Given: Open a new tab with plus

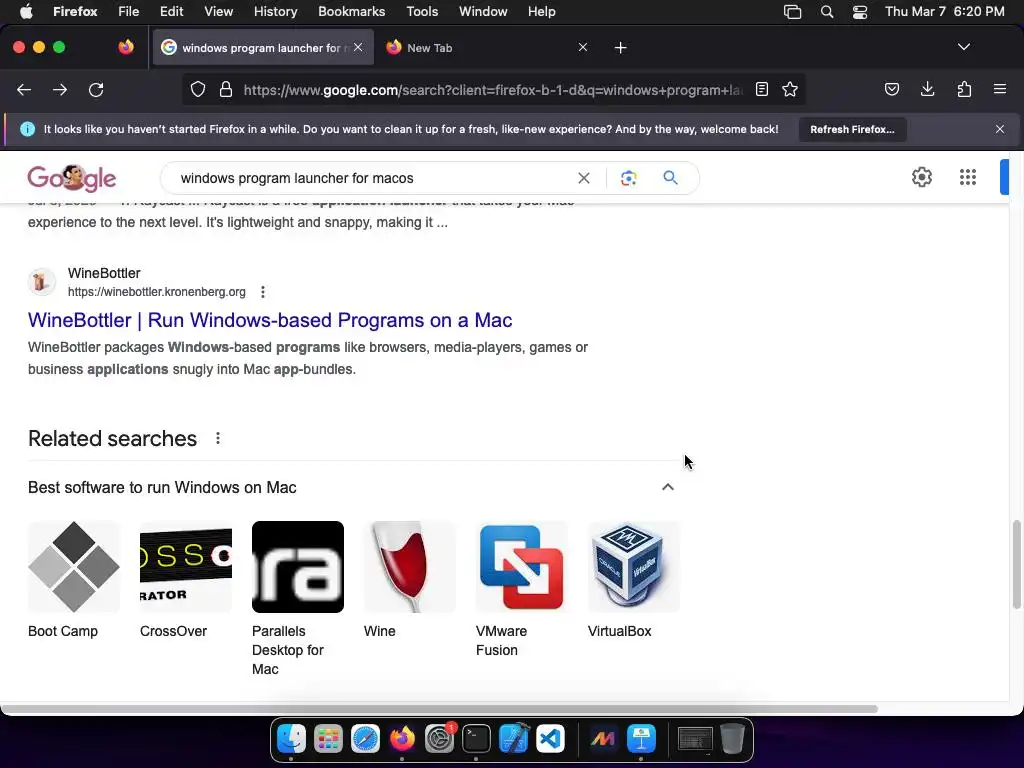Looking at the screenshot, I should tap(620, 48).
